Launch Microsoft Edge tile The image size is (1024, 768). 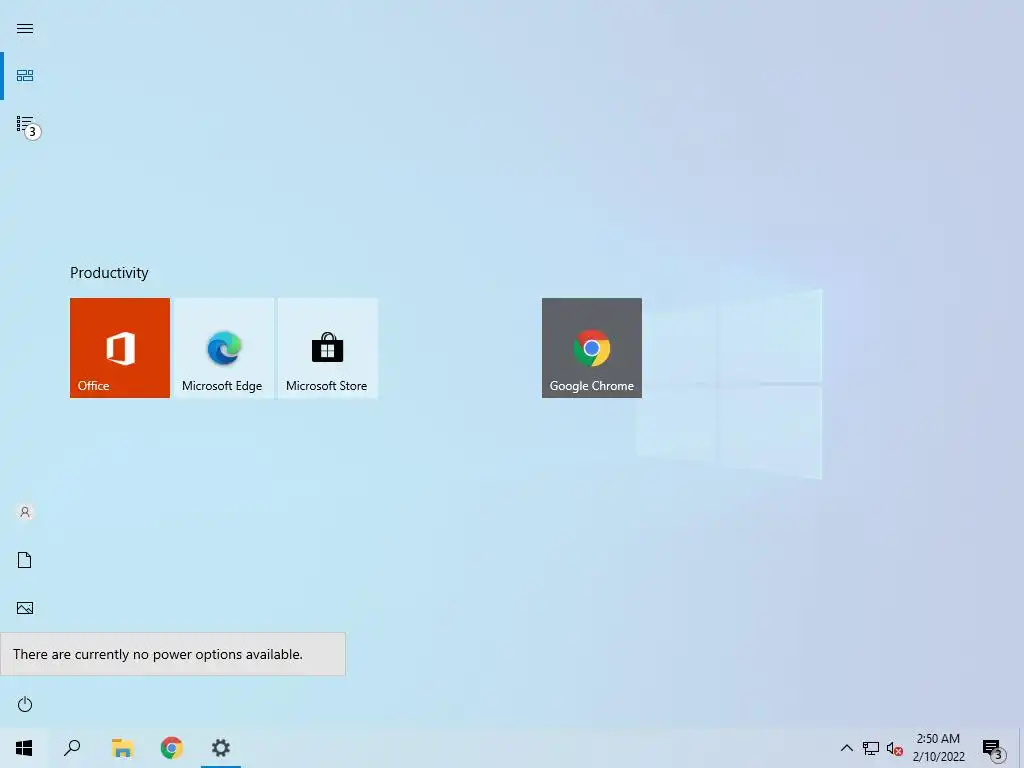(x=223, y=347)
